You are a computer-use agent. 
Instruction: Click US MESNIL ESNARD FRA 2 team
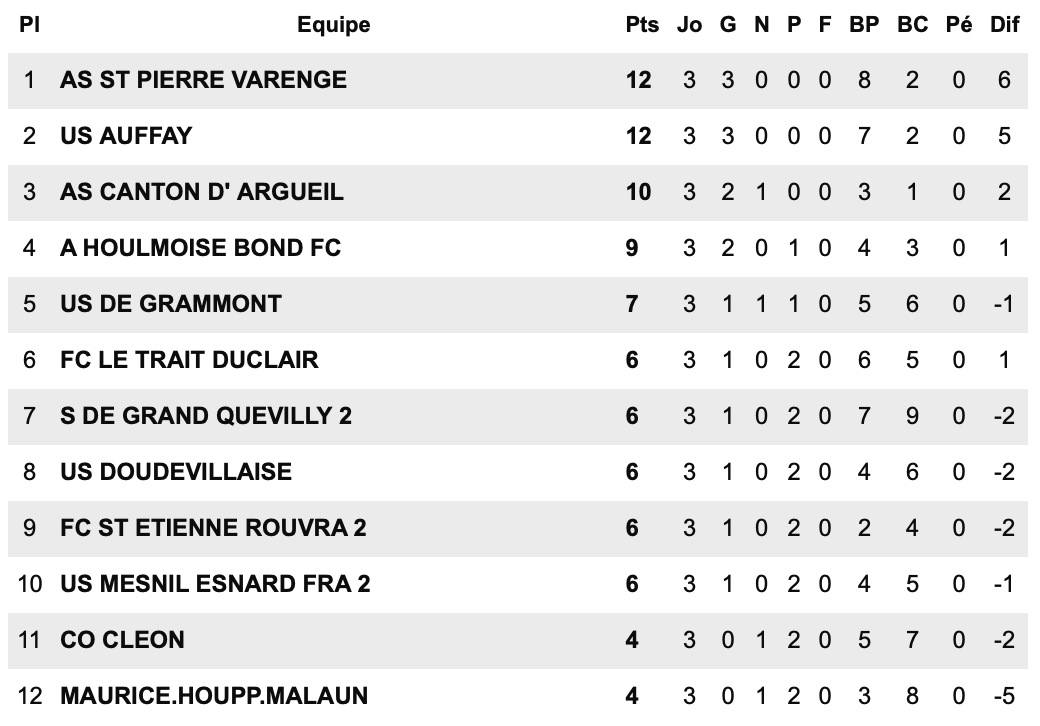pyautogui.click(x=215, y=583)
